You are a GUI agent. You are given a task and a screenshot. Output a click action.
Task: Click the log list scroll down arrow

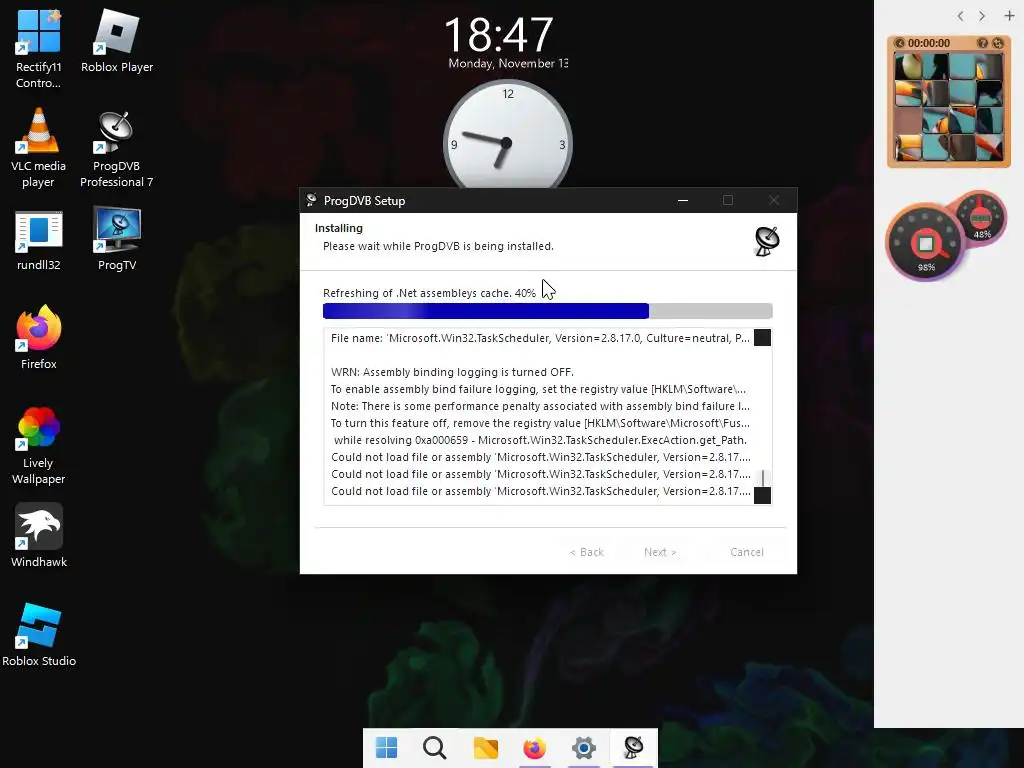click(762, 495)
